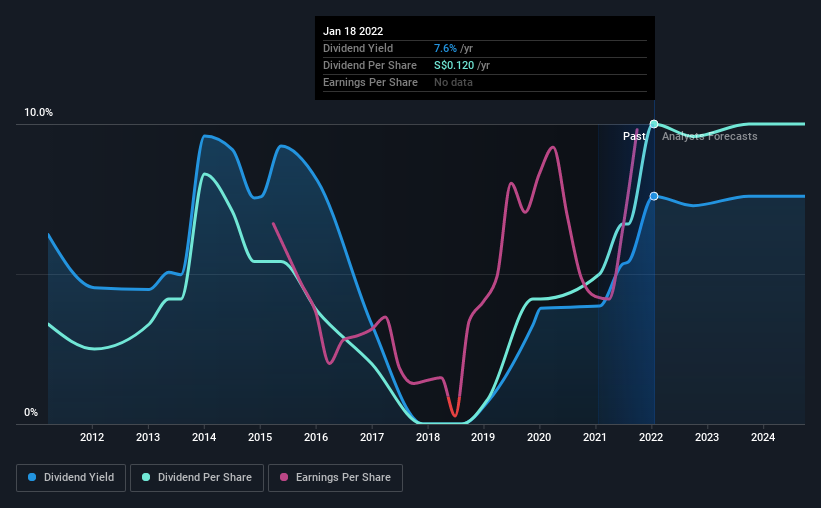Viewport: 821px width, 508px height.
Task: Select the 2016 year label
Action: pyautogui.click(x=316, y=437)
